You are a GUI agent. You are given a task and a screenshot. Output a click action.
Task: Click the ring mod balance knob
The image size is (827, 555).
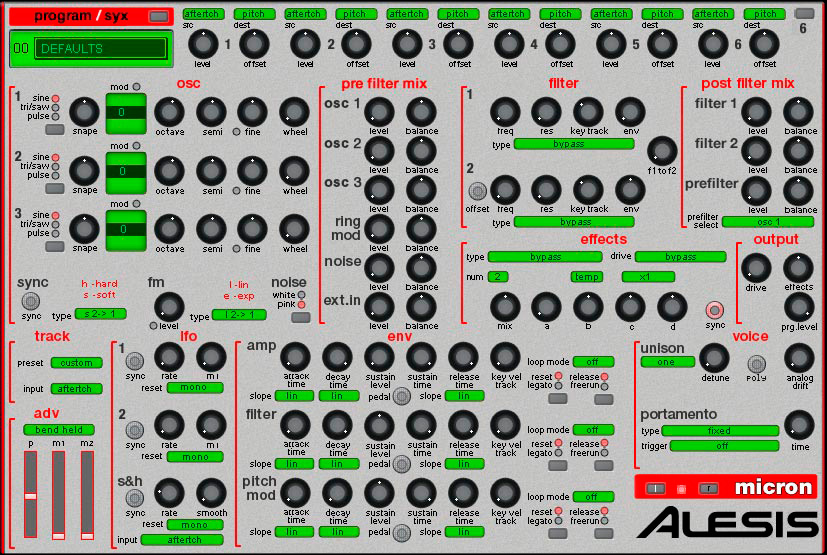click(x=421, y=229)
